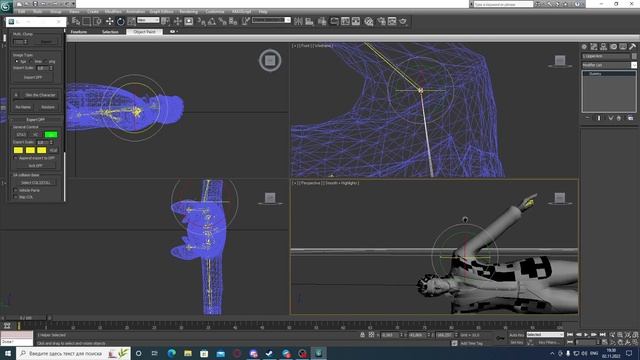Image resolution: width=640 pixels, height=360 pixels.
Task: Go to the start frame
Action: [x=570, y=335]
